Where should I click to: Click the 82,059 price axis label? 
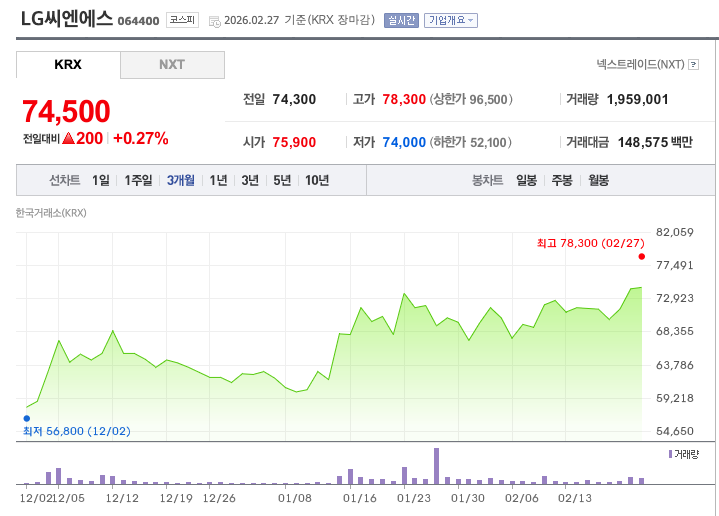pos(675,232)
